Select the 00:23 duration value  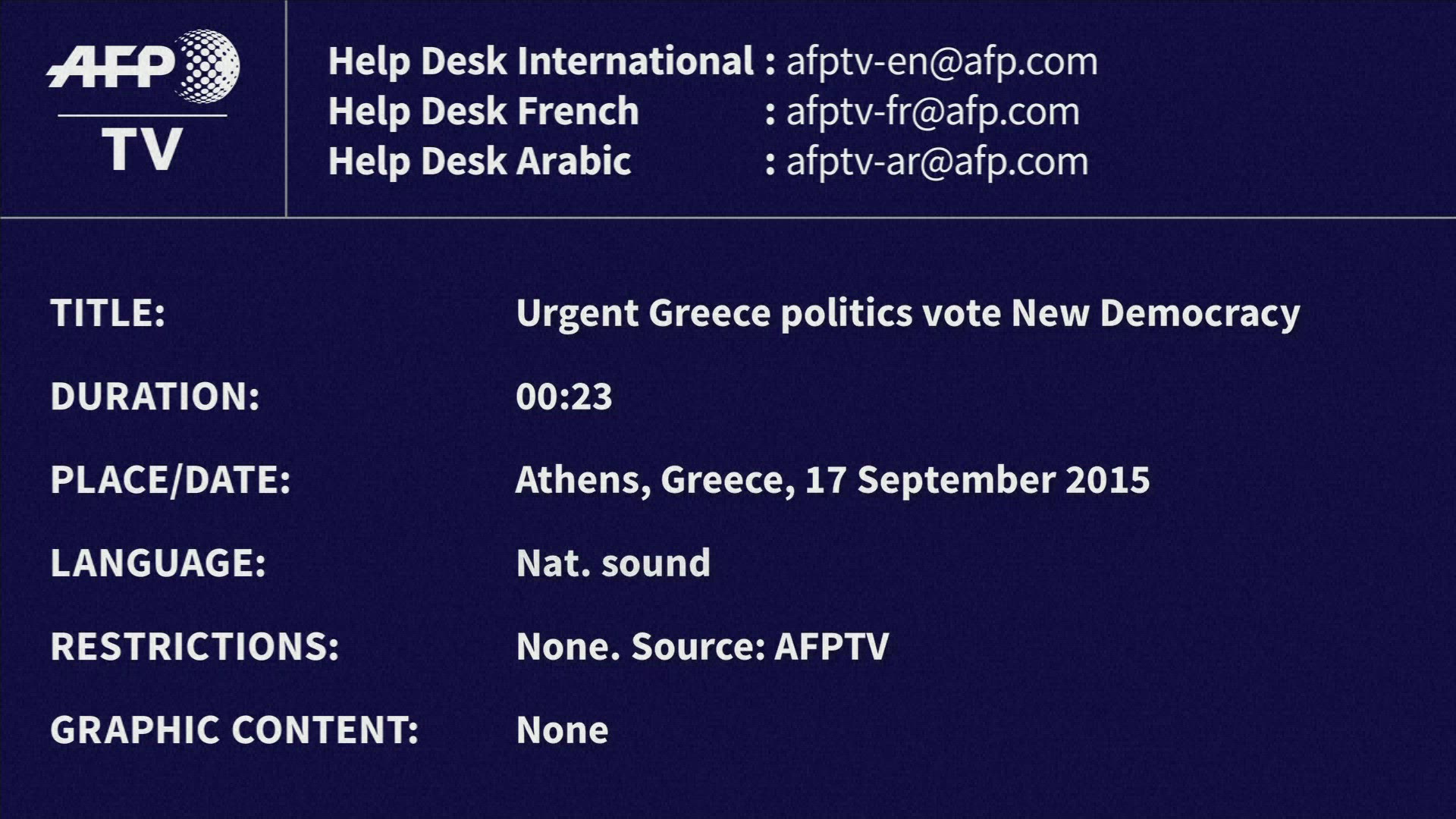coord(563,397)
